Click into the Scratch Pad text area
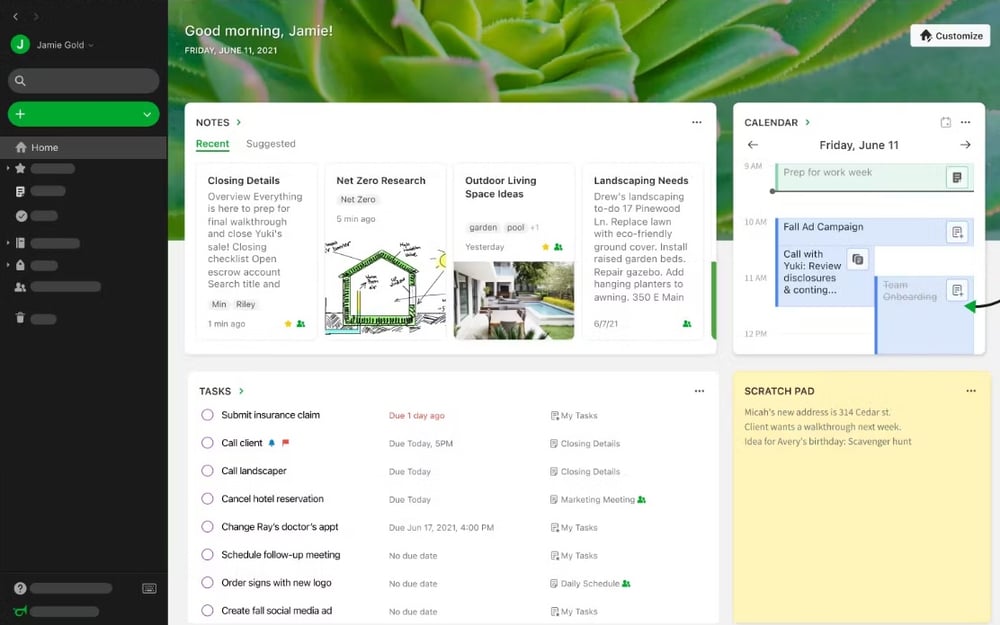 (x=862, y=510)
